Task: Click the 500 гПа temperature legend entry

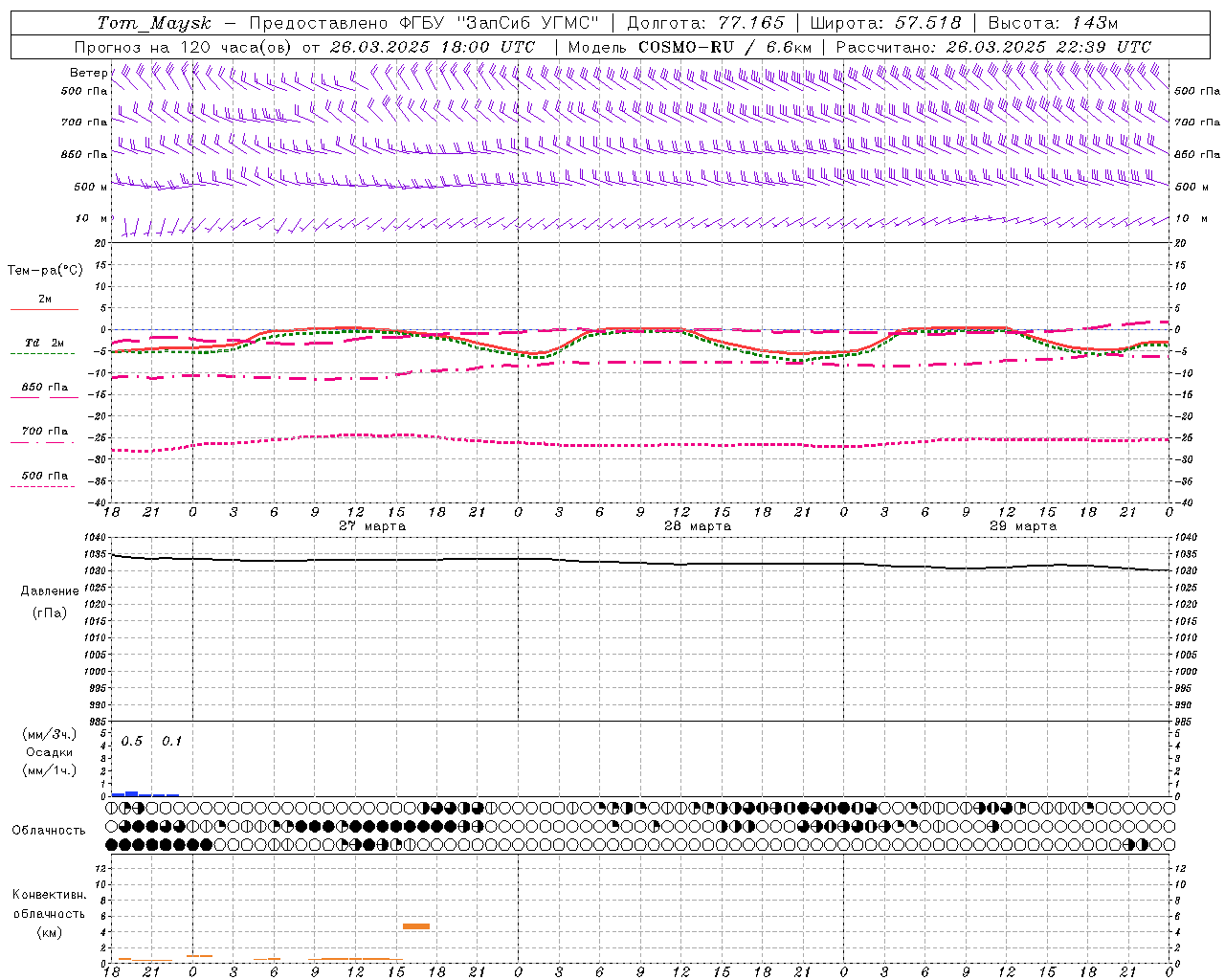Action: (x=44, y=475)
